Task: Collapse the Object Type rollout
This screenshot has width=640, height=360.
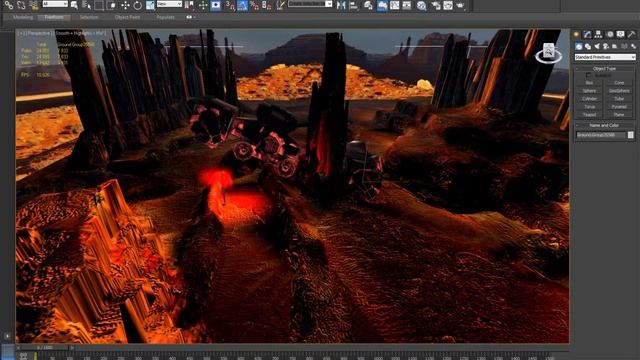Action: tap(604, 69)
